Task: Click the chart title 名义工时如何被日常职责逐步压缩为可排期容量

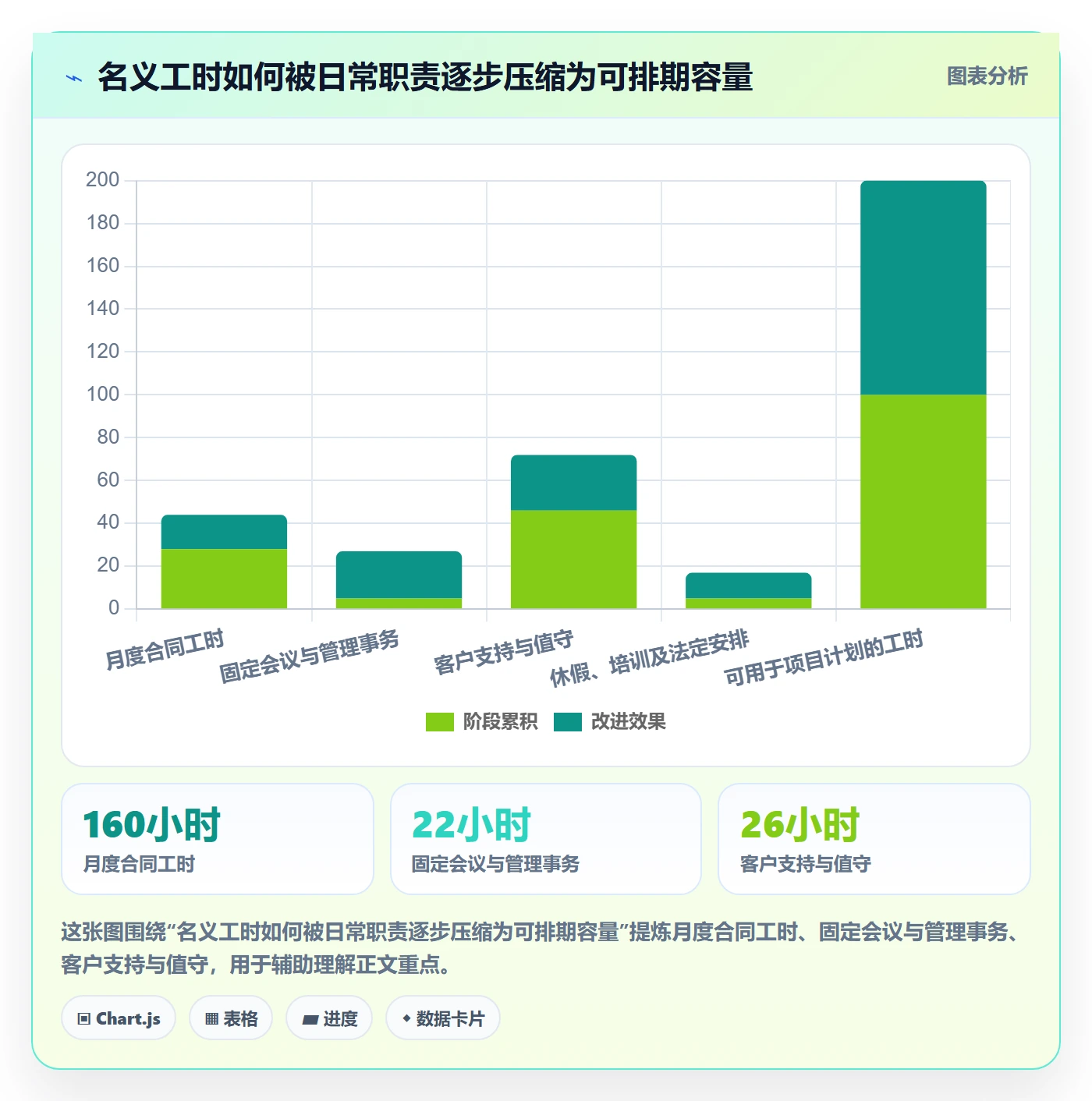Action: coord(425,77)
